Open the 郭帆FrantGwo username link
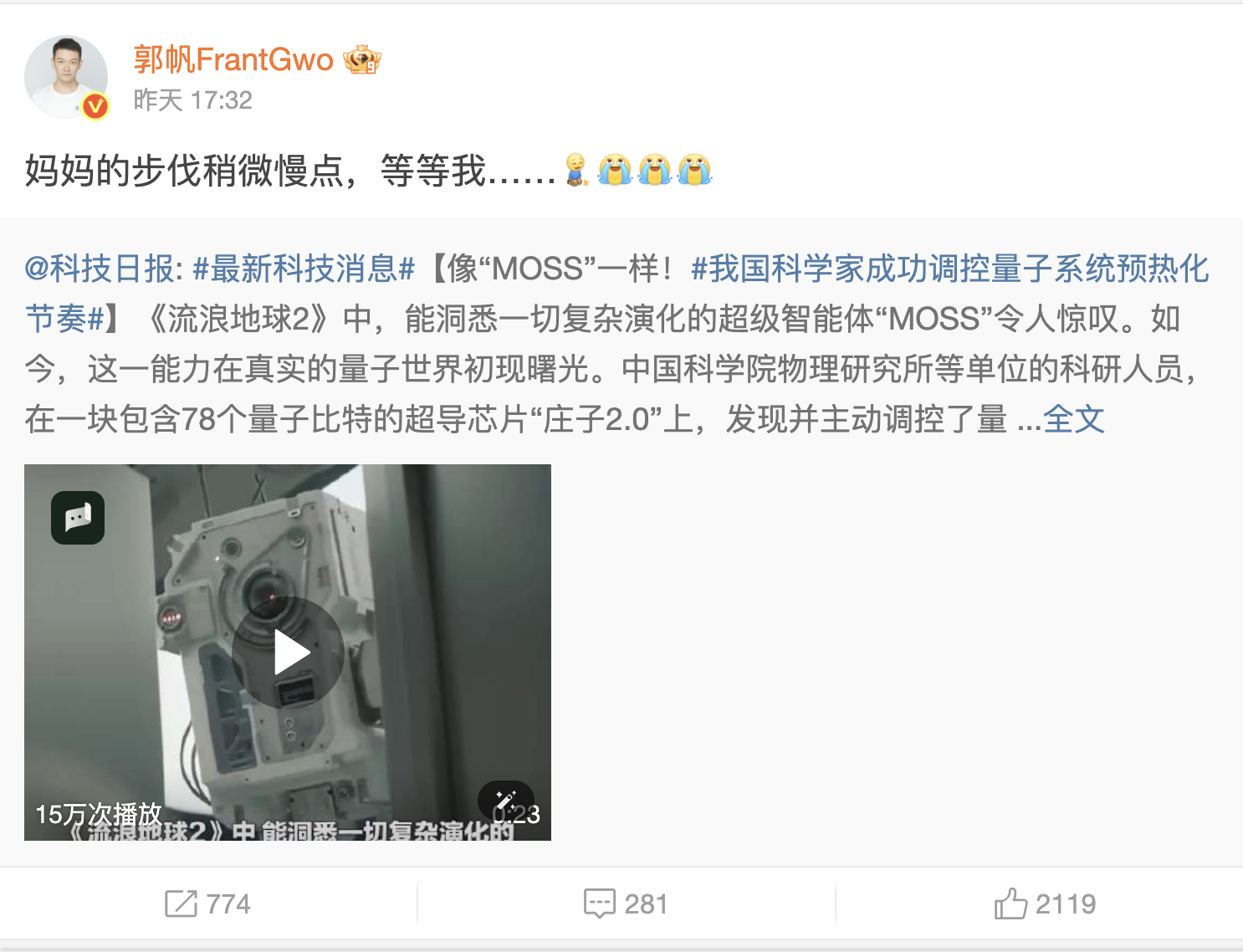Viewport: 1243px width, 952px height. tap(233, 59)
